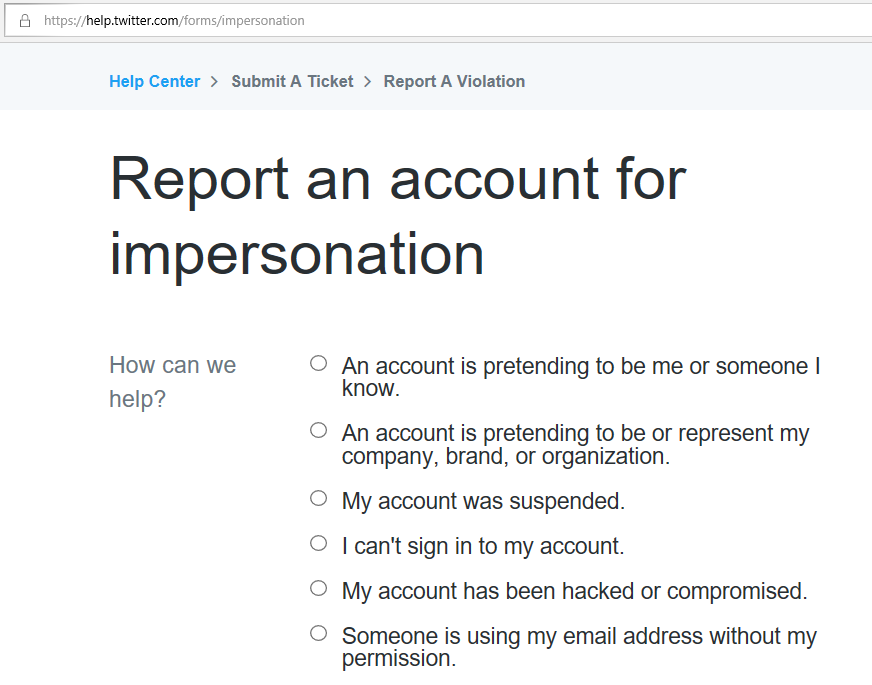Click the hacked or compromised option label text
The height and width of the screenshot is (685, 872).
pyautogui.click(x=574, y=590)
